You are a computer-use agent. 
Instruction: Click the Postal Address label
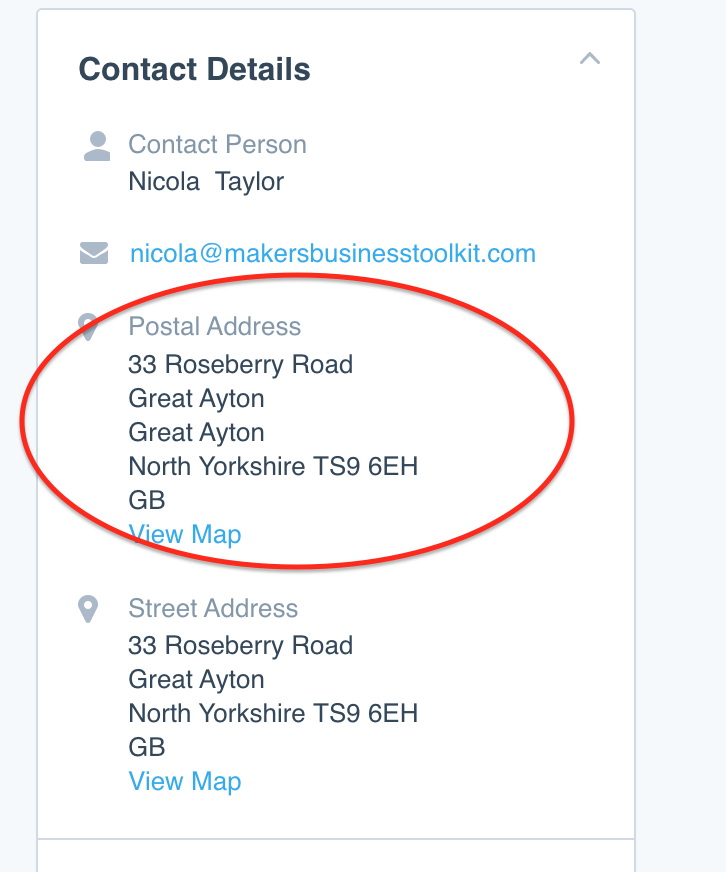coord(214,327)
